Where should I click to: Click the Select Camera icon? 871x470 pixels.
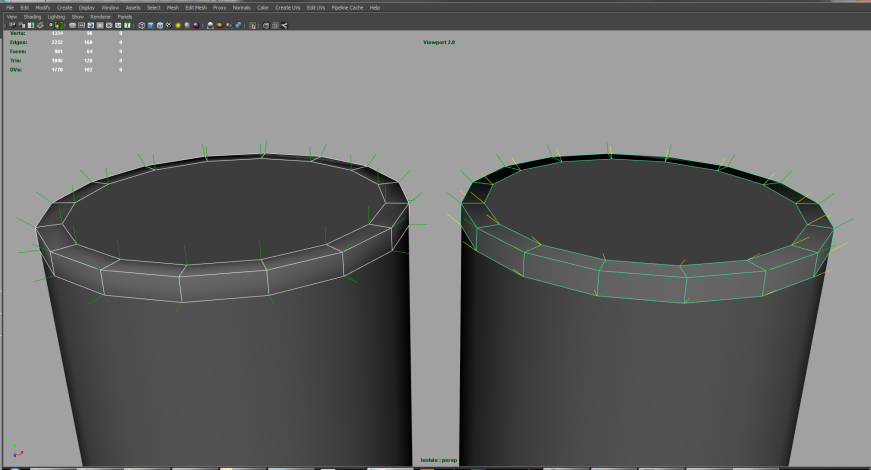(x=13, y=24)
